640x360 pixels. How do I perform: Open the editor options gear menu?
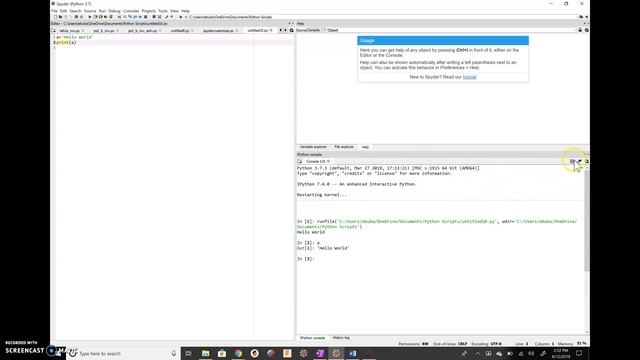click(x=291, y=30)
